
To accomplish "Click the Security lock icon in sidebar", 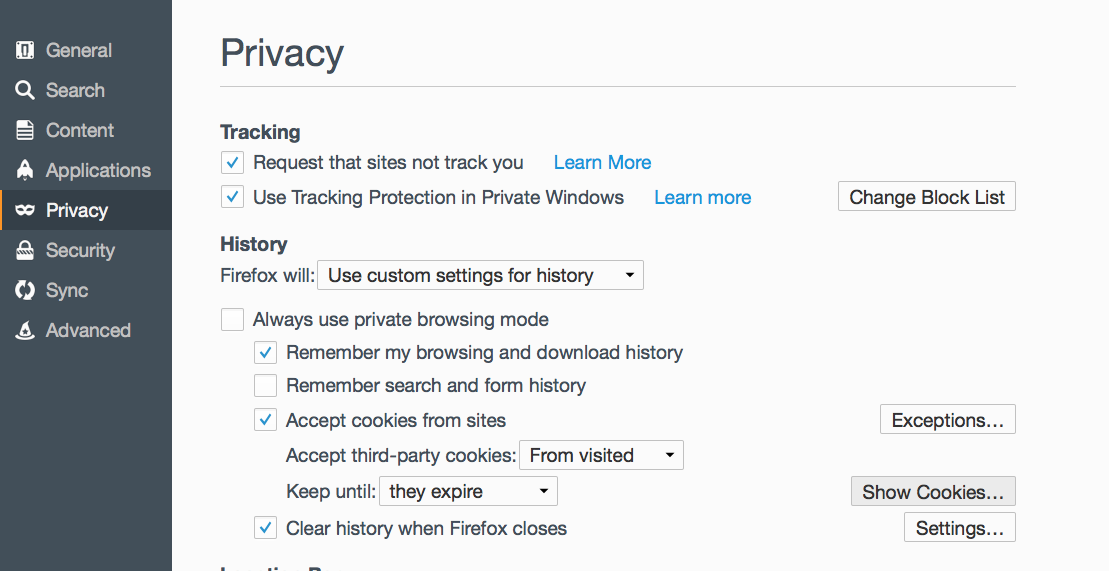I will pyautogui.click(x=25, y=250).
